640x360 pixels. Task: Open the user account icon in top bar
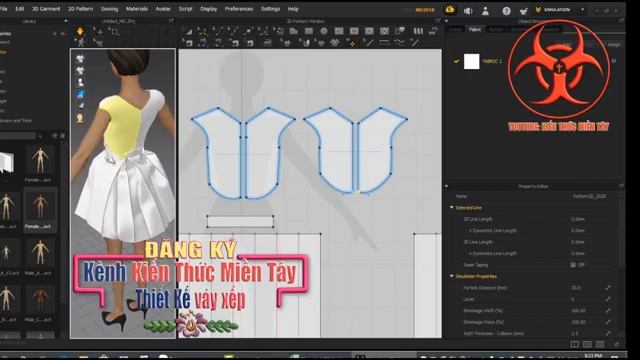pyautogui.click(x=485, y=11)
